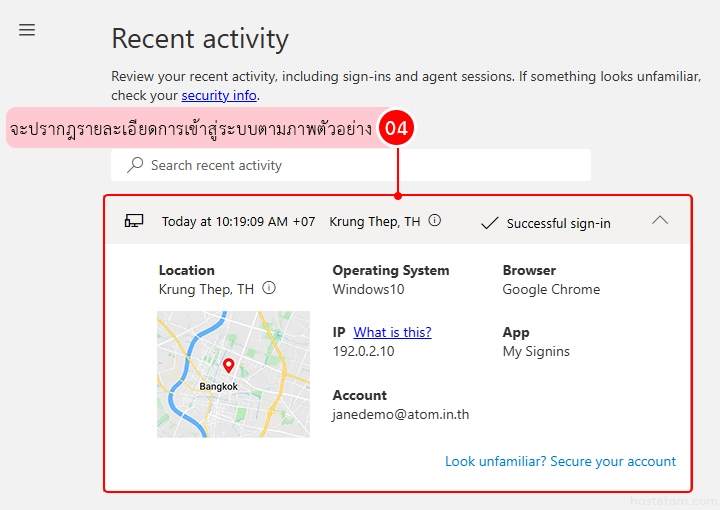The image size is (720, 510).
Task: Click 'Today at 10:19:09 AM +07' timestamp
Action: [238, 222]
